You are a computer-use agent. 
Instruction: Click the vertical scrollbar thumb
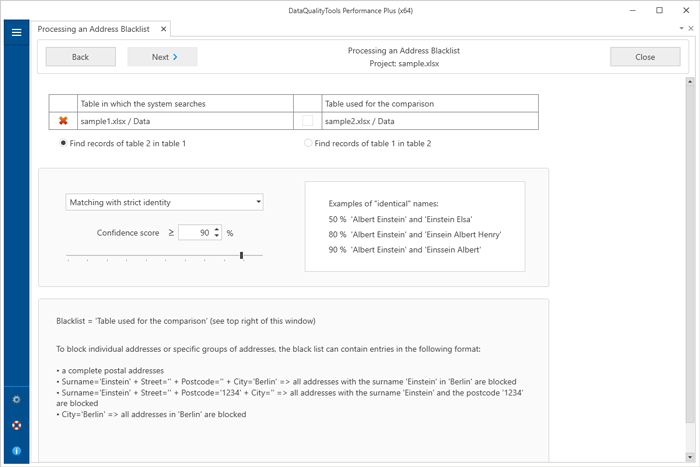690,254
